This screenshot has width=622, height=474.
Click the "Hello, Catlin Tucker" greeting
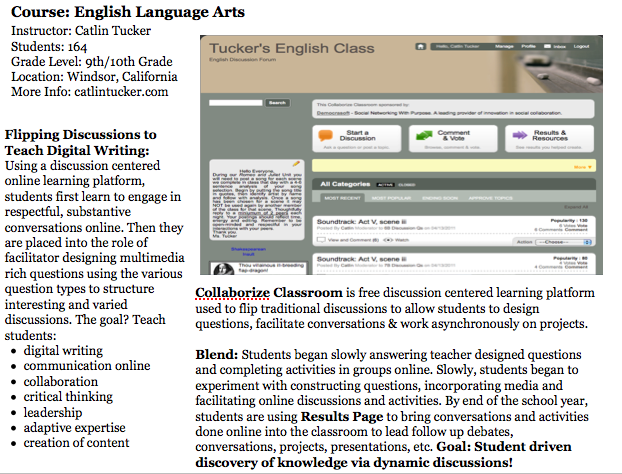(x=457, y=46)
